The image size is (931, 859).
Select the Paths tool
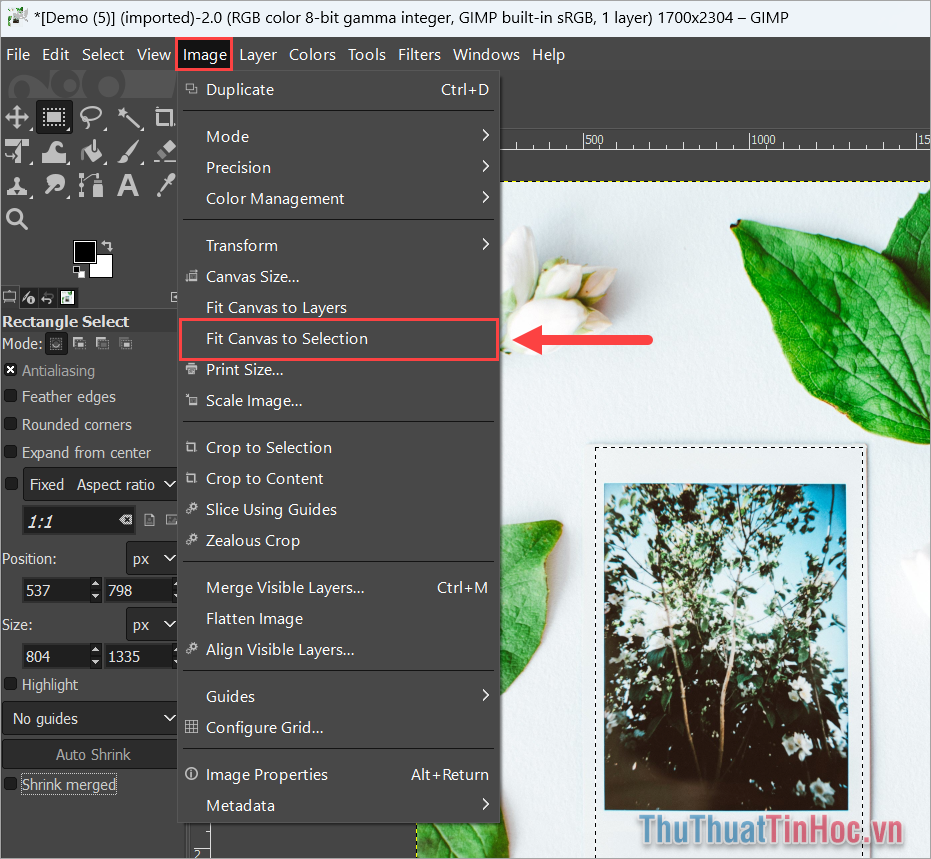tap(91, 186)
